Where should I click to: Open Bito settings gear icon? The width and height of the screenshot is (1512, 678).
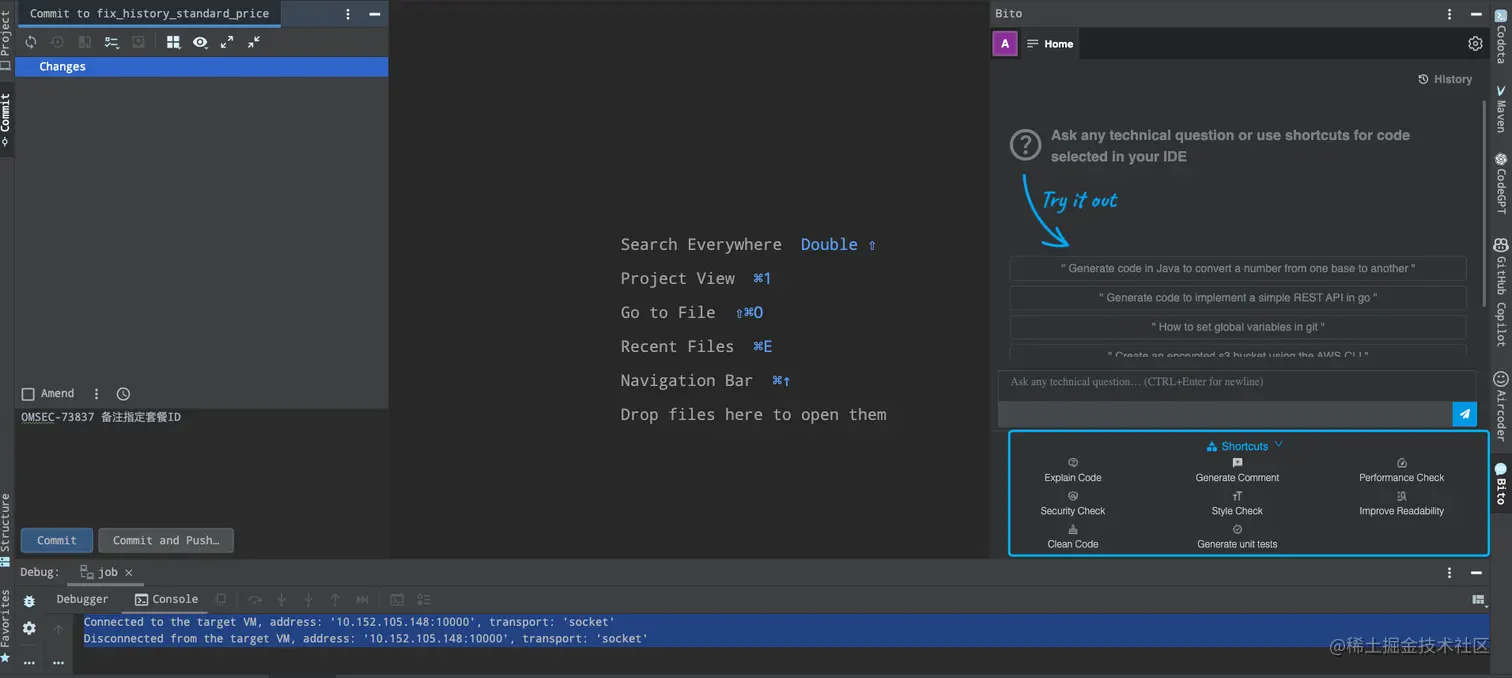click(1475, 44)
